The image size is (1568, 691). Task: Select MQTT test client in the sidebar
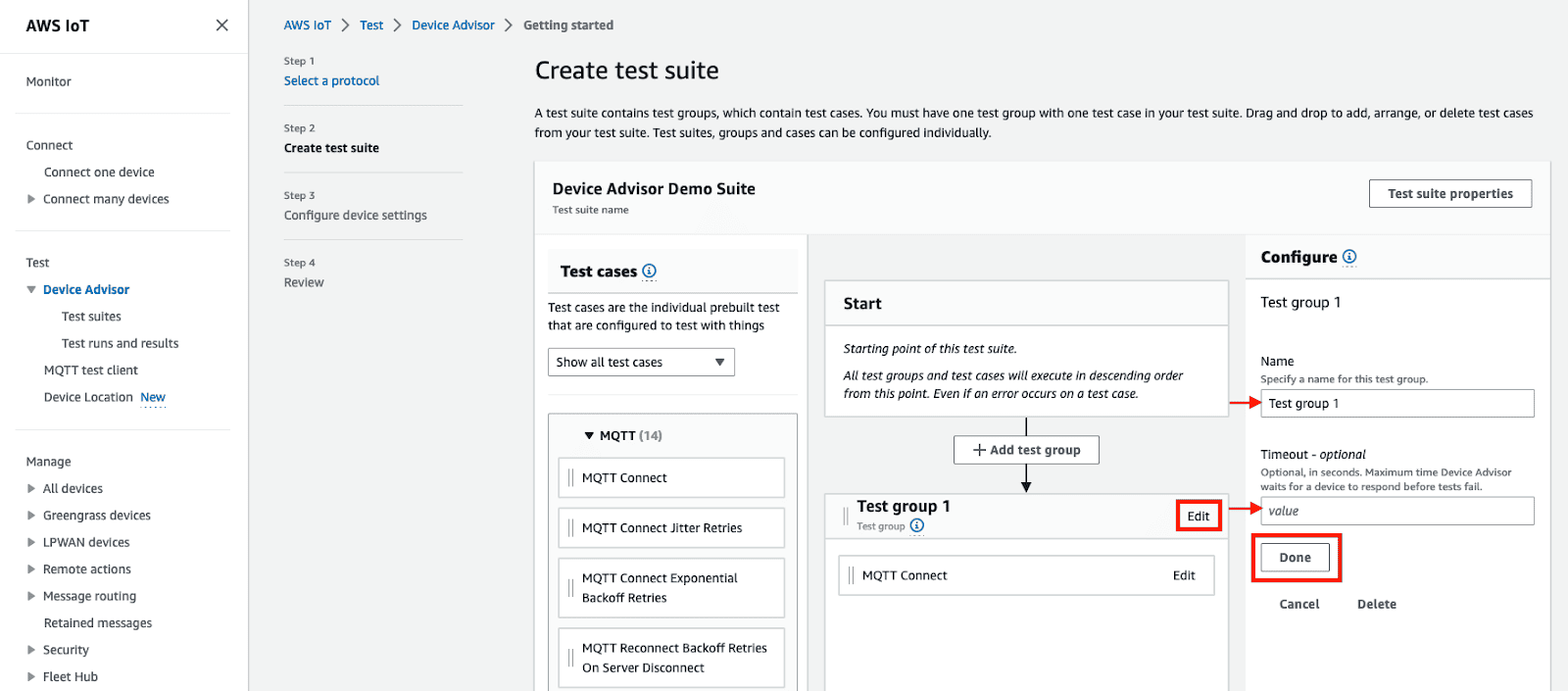90,370
